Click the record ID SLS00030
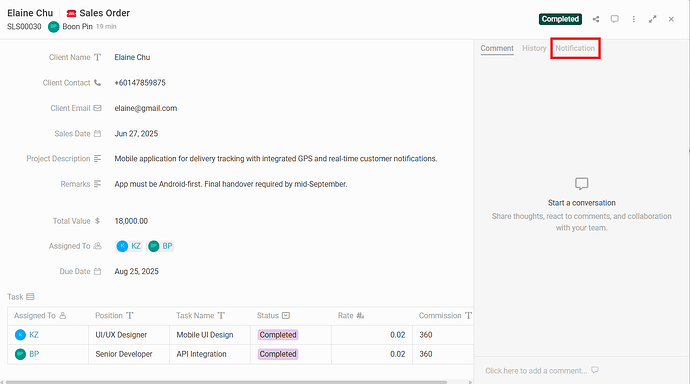The height and width of the screenshot is (384, 690). (x=24, y=27)
